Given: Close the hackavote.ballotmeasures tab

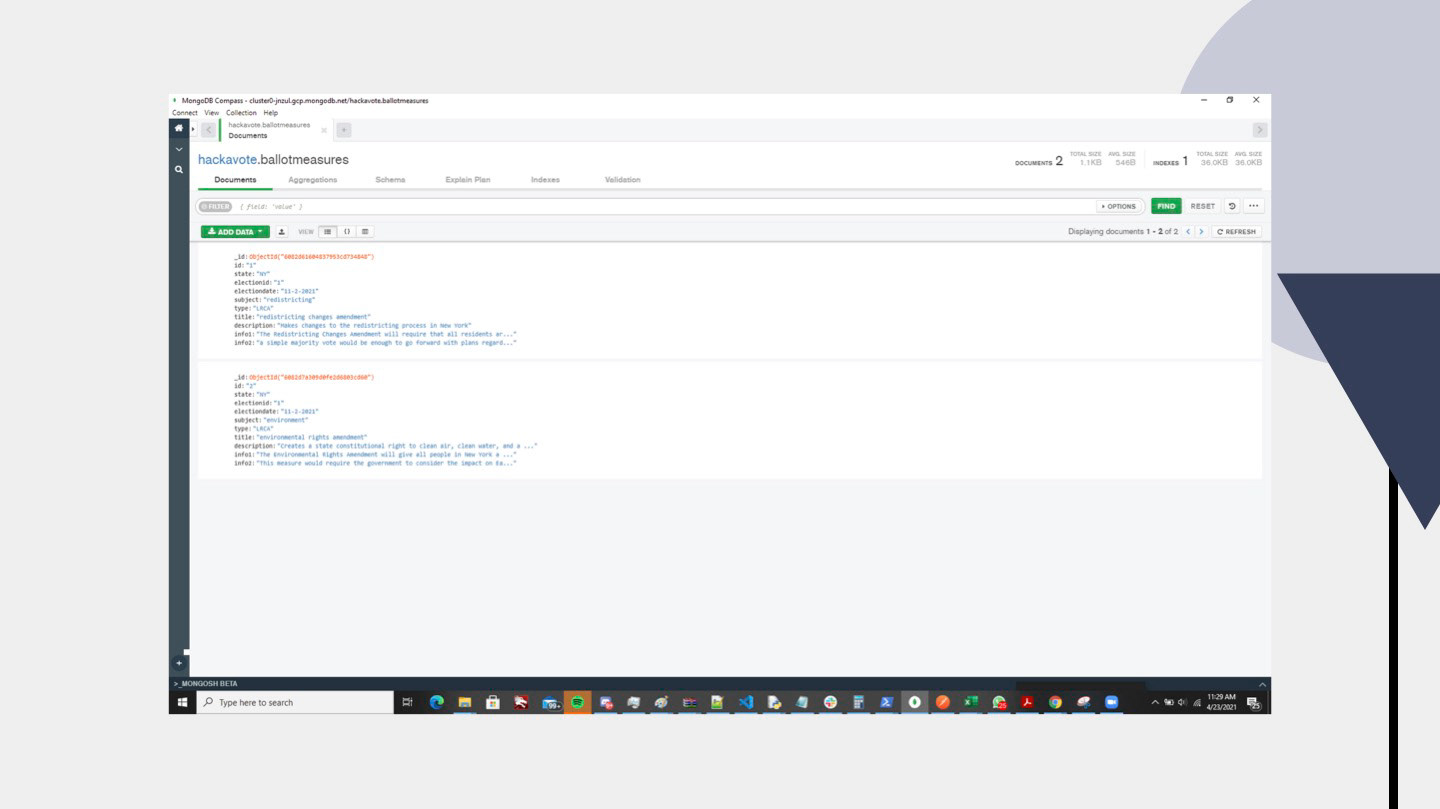Looking at the screenshot, I should pos(324,130).
